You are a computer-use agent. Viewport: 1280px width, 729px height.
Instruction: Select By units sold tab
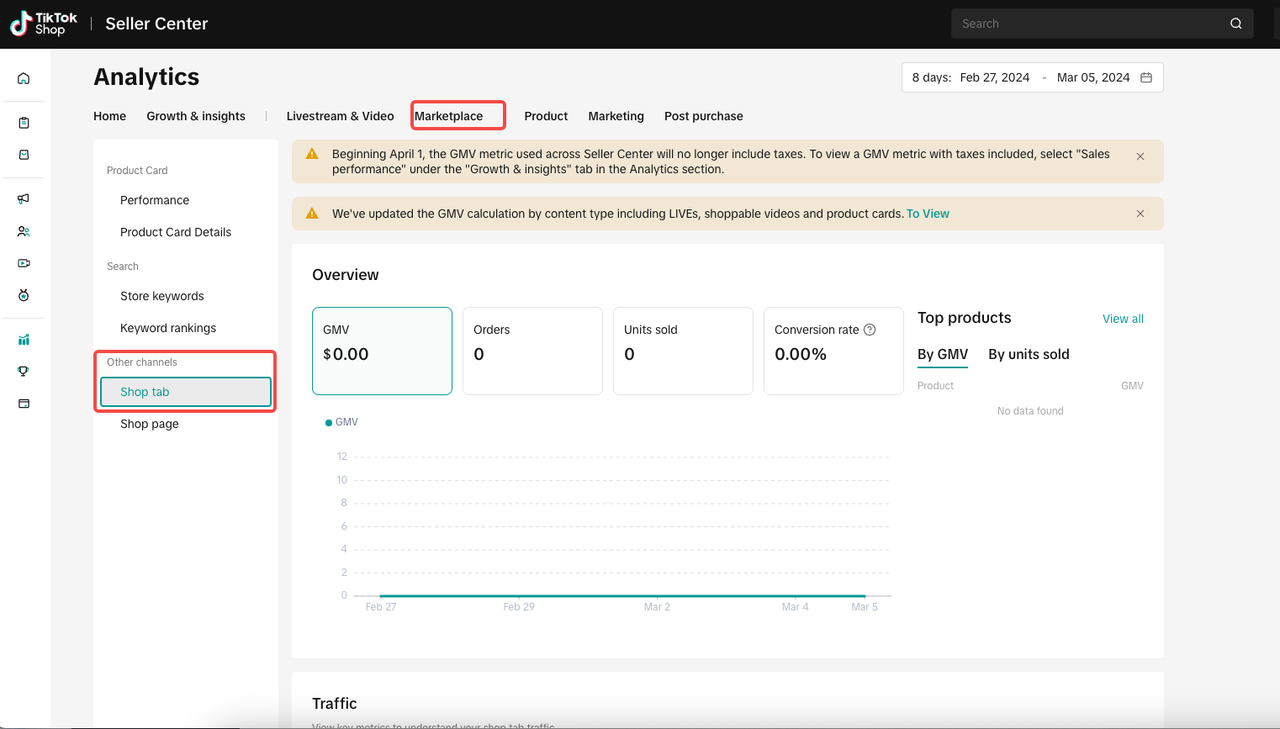click(x=1028, y=354)
